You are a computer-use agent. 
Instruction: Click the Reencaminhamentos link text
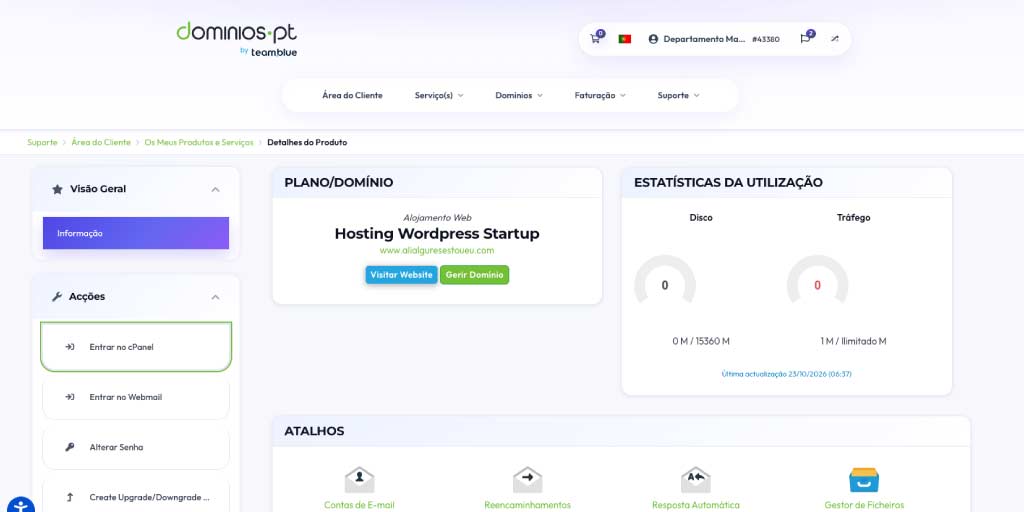click(528, 505)
